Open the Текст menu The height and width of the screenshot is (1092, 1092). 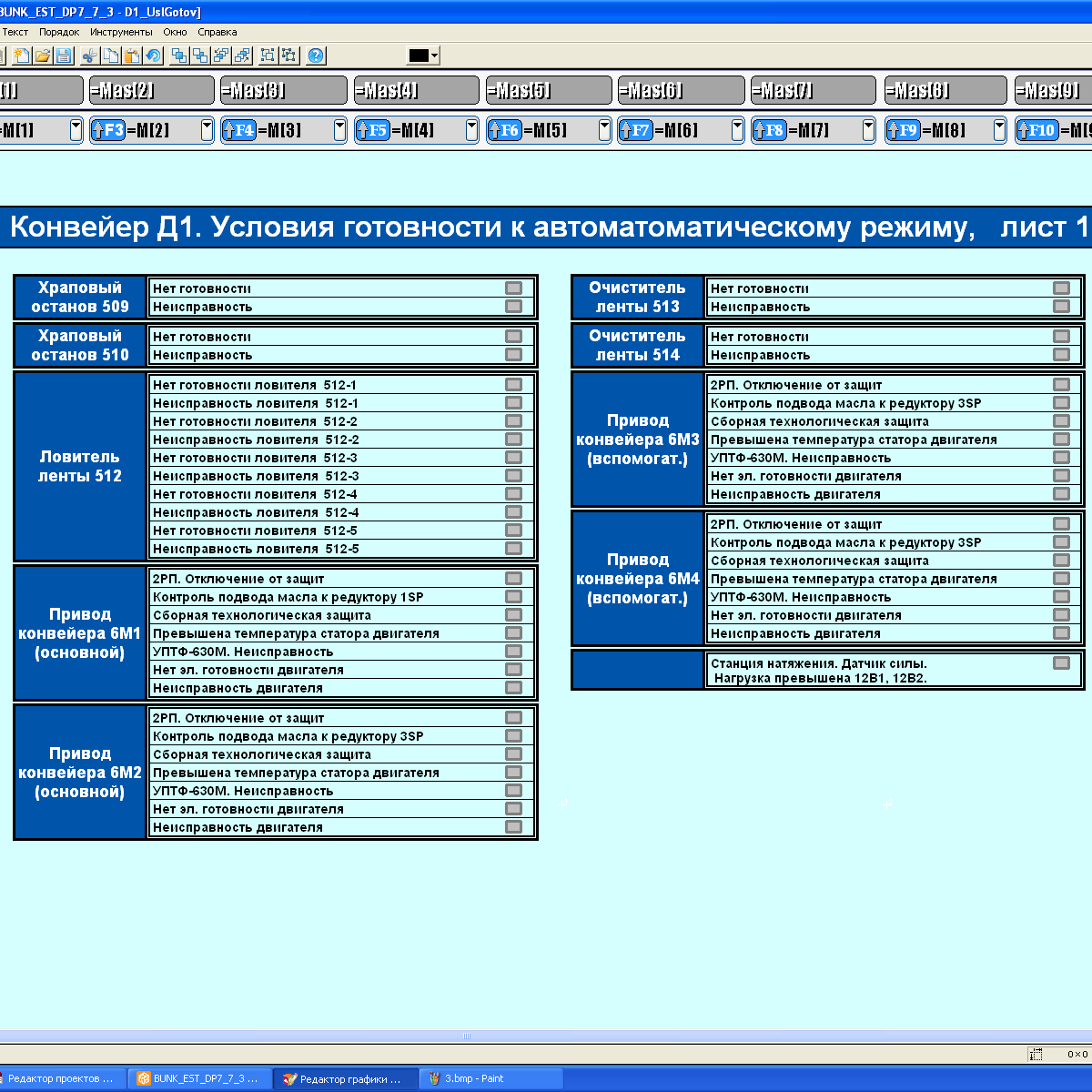tap(15, 32)
